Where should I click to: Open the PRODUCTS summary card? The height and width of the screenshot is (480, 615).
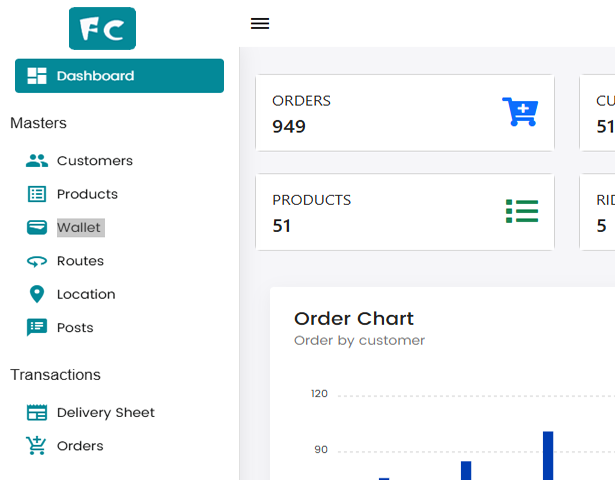[x=405, y=212]
